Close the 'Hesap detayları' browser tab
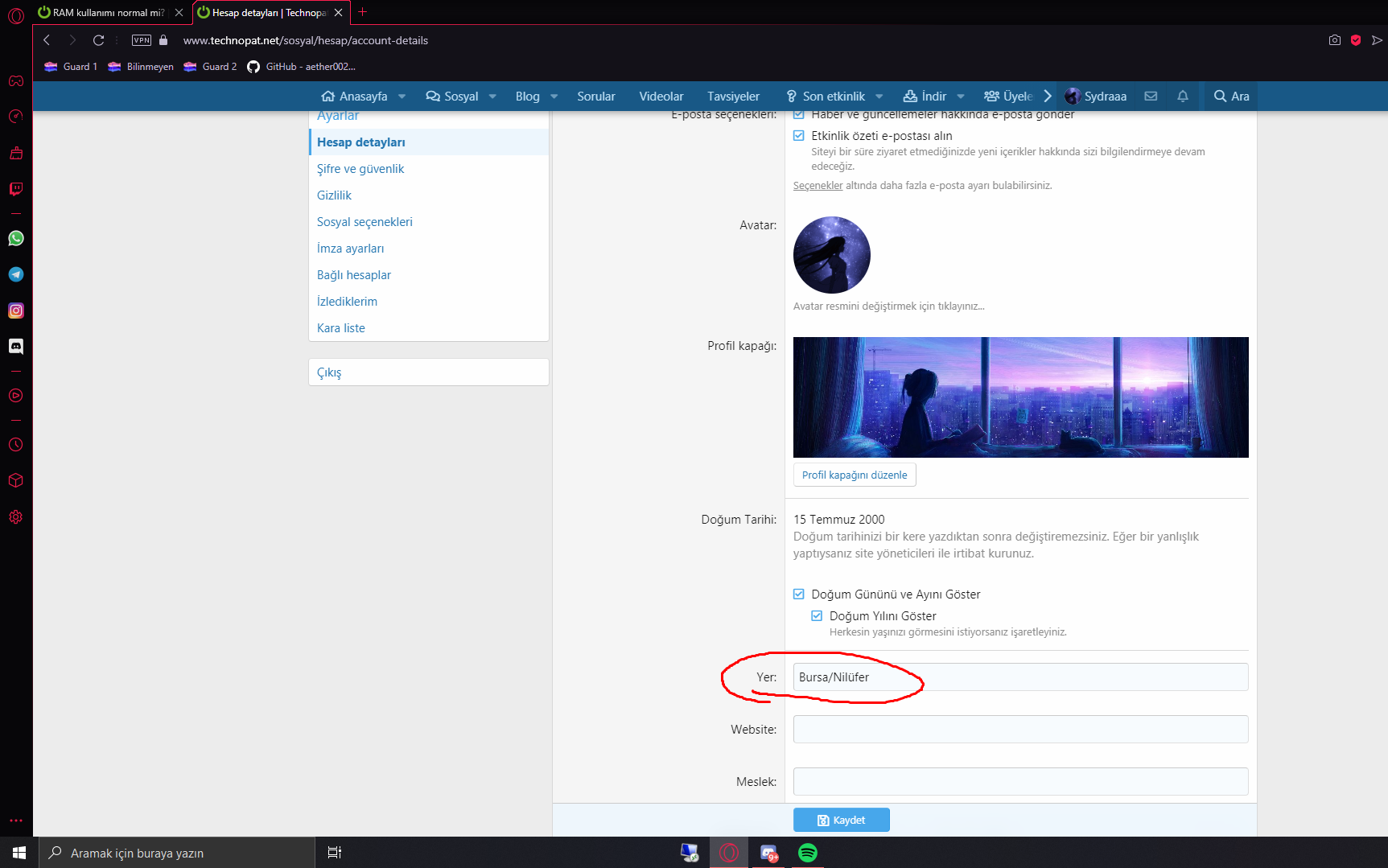The width and height of the screenshot is (1388, 868). [x=339, y=12]
